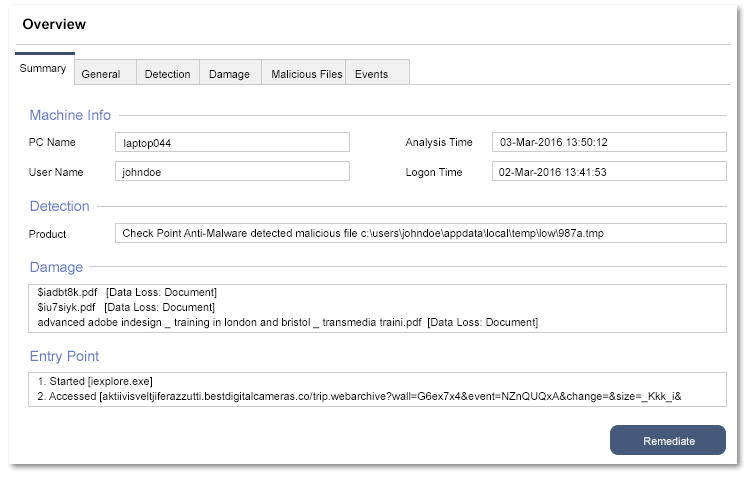Switch to the Summary tab
Image resolution: width=750 pixels, height=479 pixels.
click(43, 69)
